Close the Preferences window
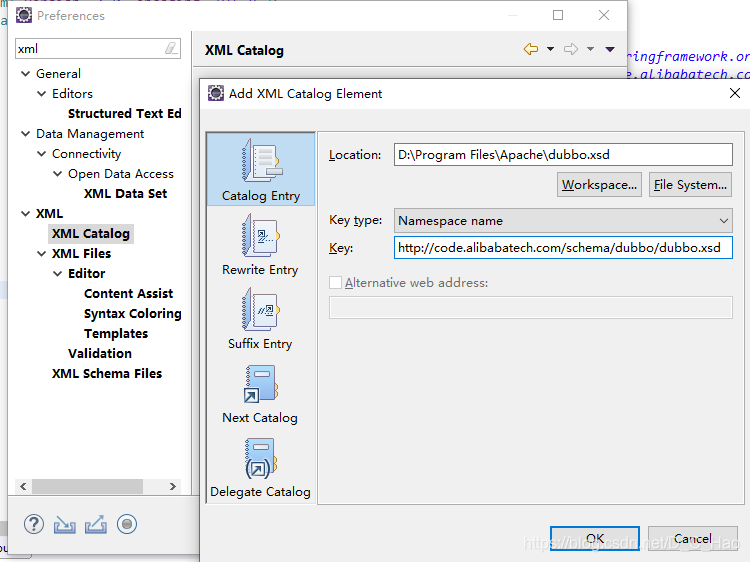The image size is (750, 562). tap(604, 15)
